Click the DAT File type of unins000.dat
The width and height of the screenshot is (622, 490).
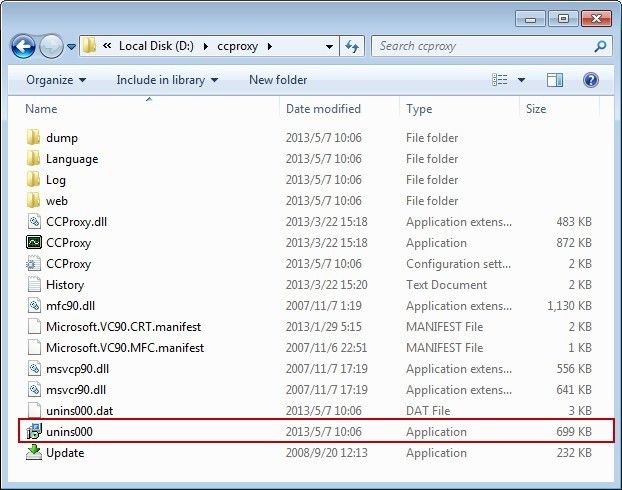(428, 411)
